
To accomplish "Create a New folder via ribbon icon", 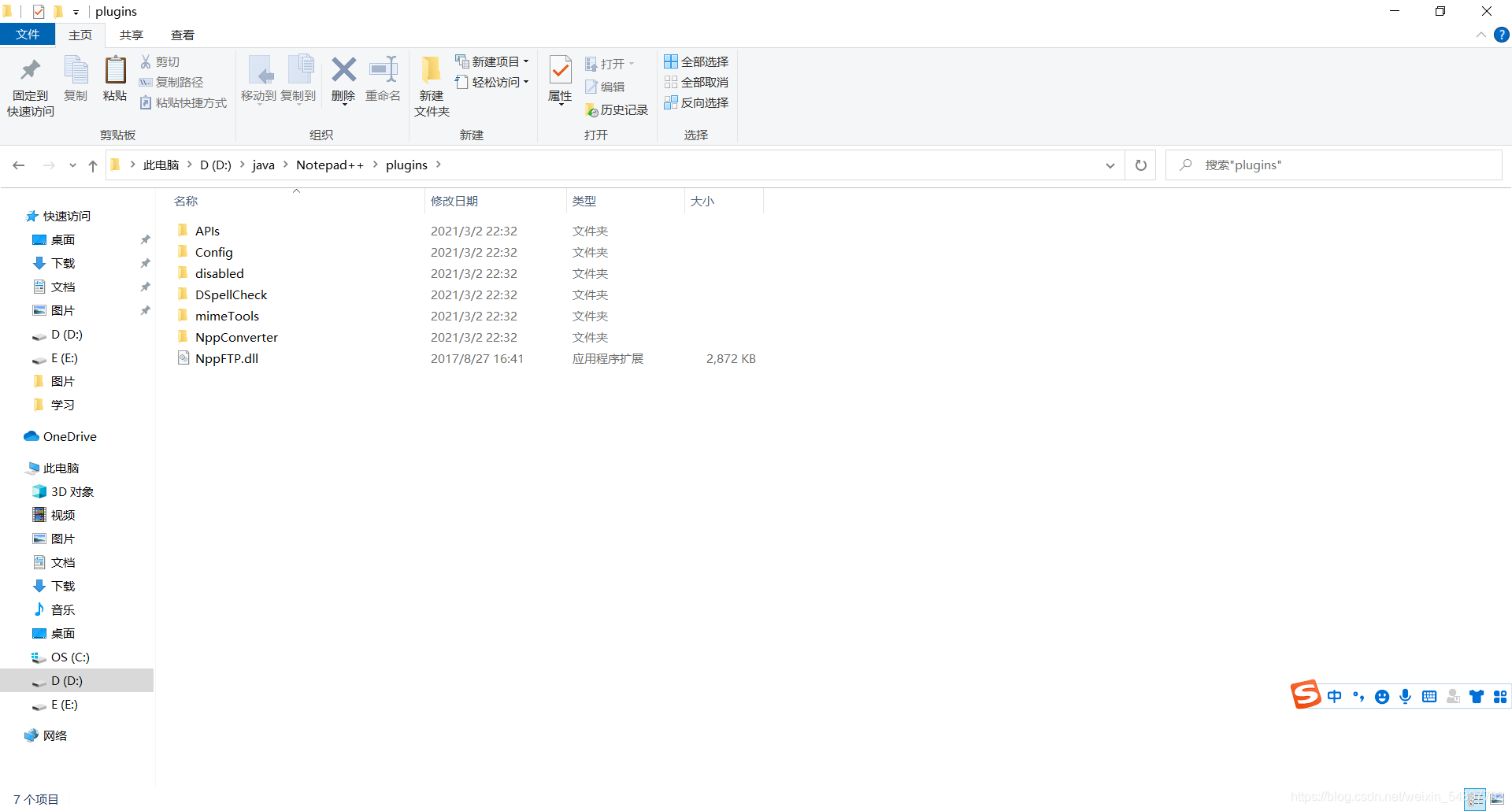I will pyautogui.click(x=431, y=70).
